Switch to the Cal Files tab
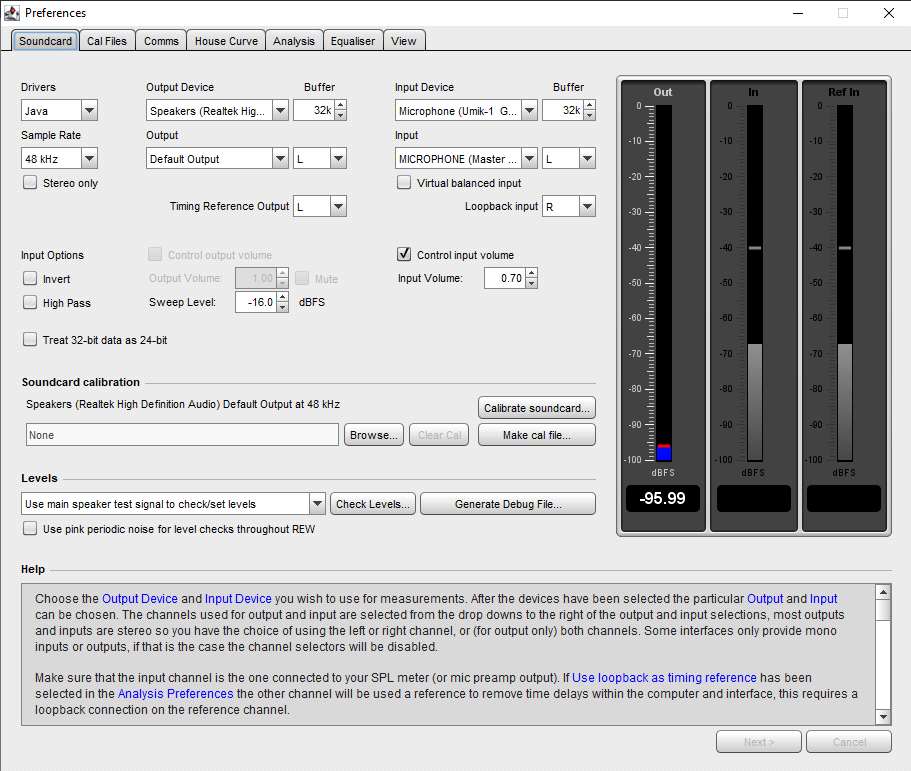This screenshot has width=911, height=771. [x=107, y=40]
